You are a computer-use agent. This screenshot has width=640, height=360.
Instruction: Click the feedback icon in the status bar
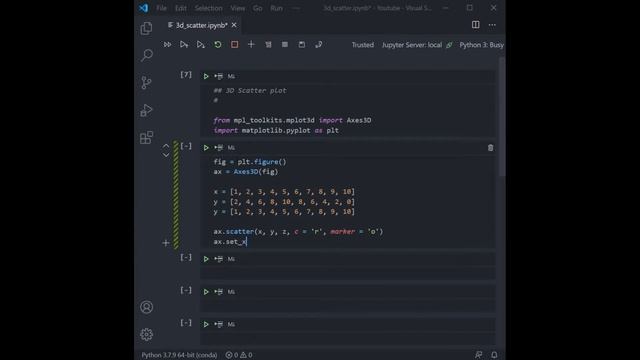click(x=478, y=355)
